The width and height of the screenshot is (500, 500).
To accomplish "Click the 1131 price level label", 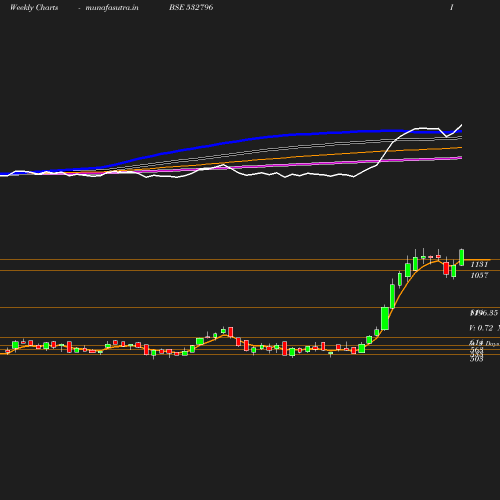I will pyautogui.click(x=479, y=265).
